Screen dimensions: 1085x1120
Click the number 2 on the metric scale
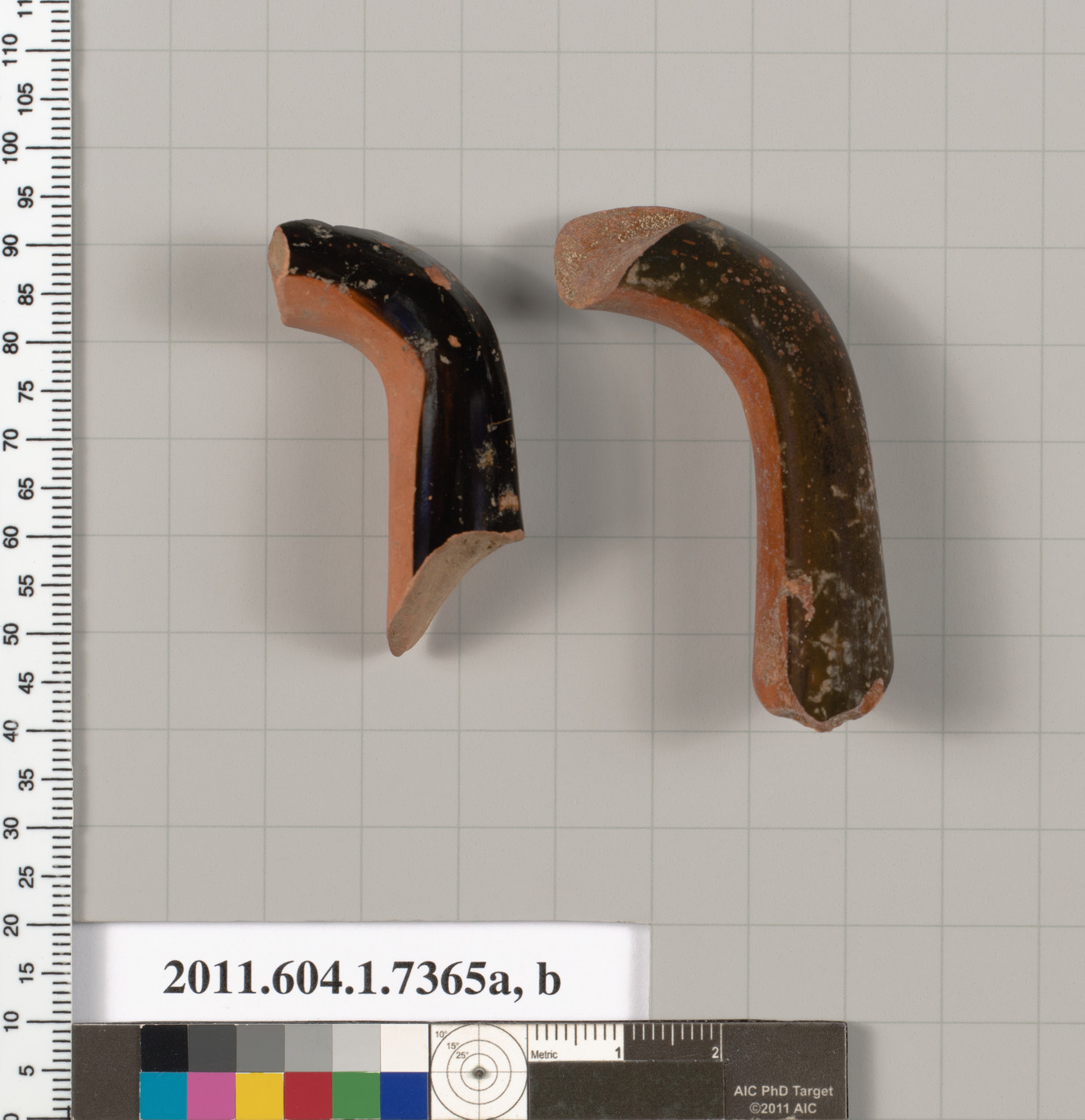pos(716,1053)
